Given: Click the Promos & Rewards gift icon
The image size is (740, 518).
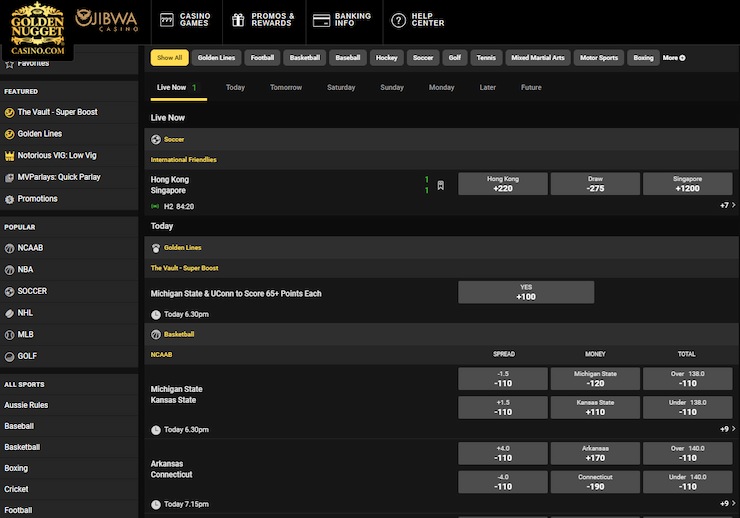Looking at the screenshot, I should click(238, 20).
